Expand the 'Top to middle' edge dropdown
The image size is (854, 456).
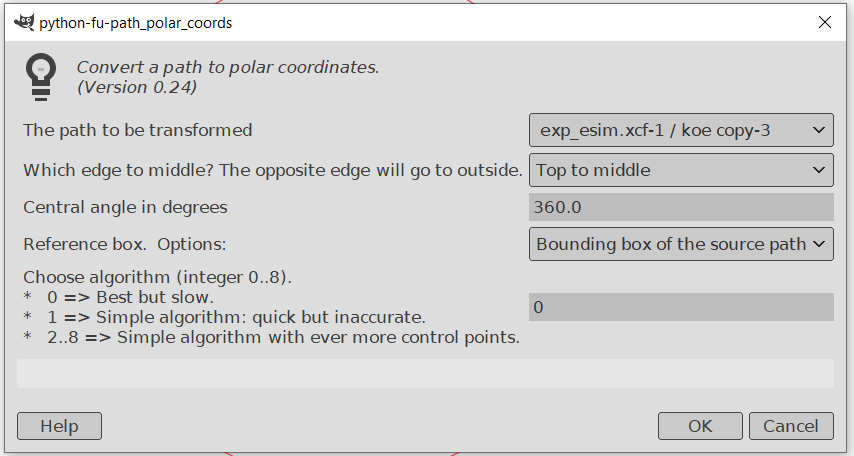pyautogui.click(x=680, y=170)
